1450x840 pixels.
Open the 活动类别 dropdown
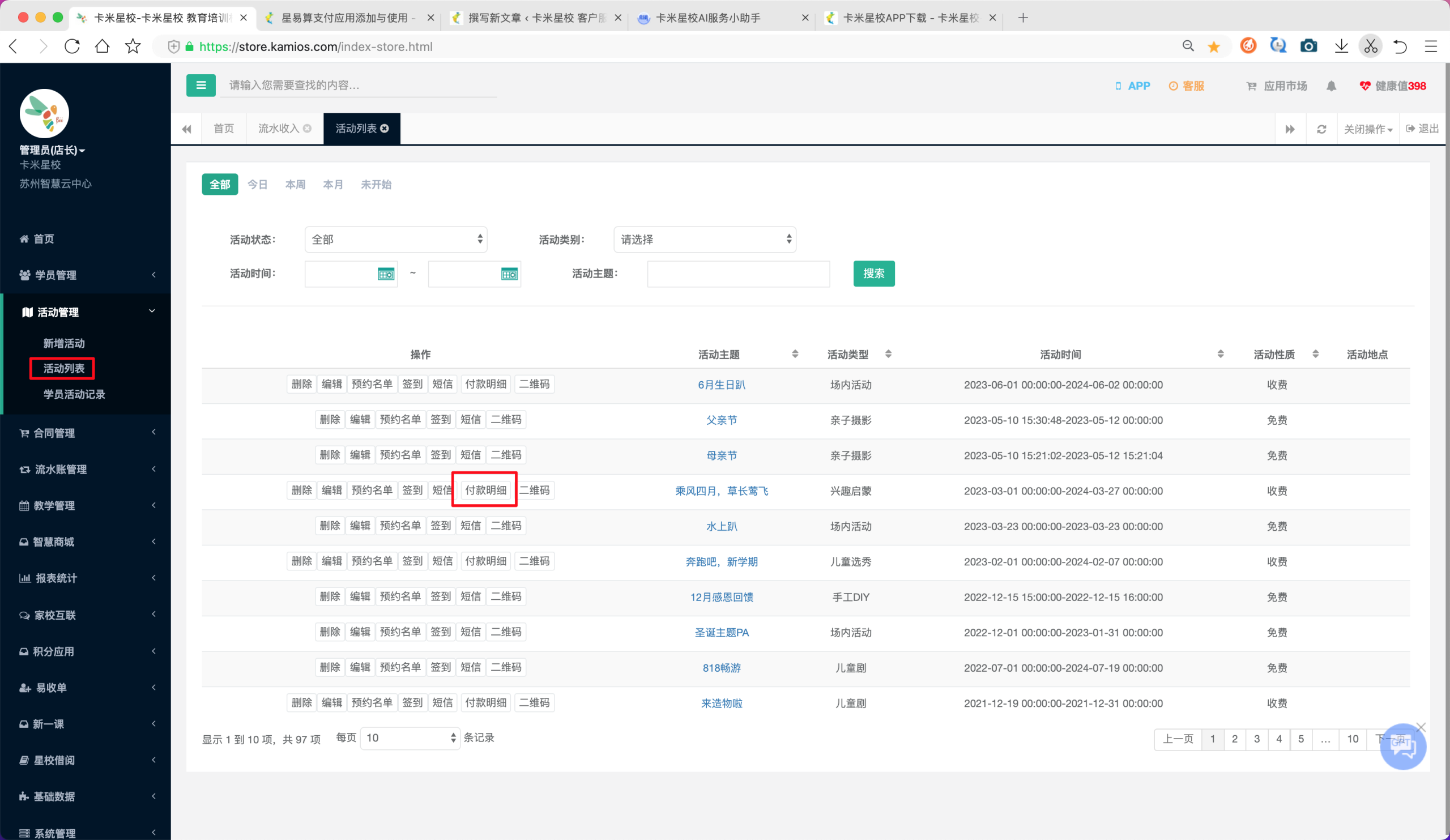705,240
